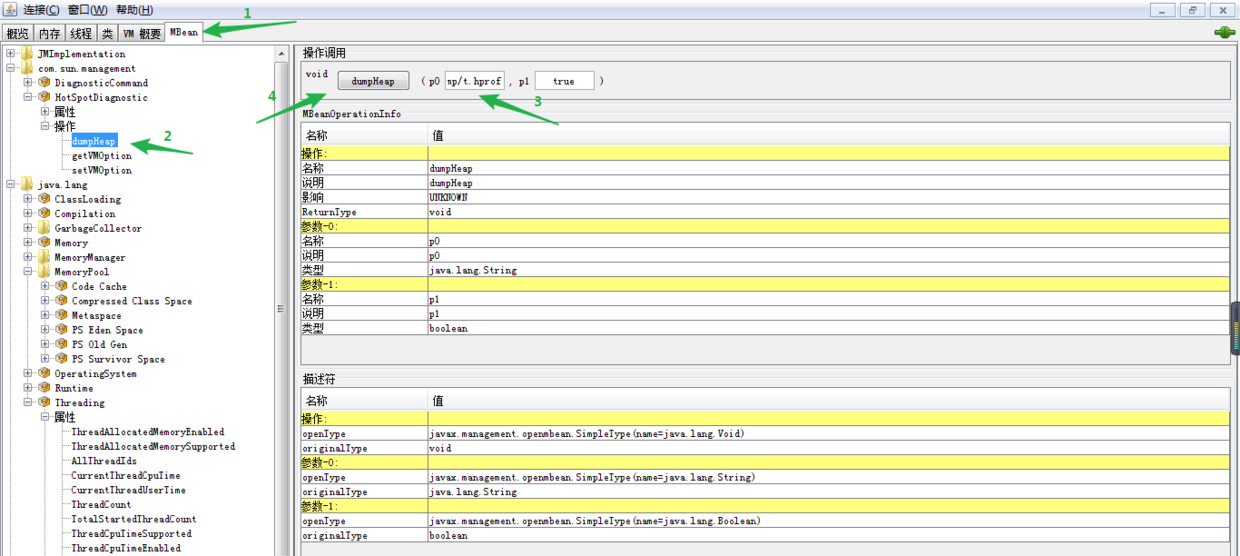Click the PS Eden Space bean icon

[61, 330]
